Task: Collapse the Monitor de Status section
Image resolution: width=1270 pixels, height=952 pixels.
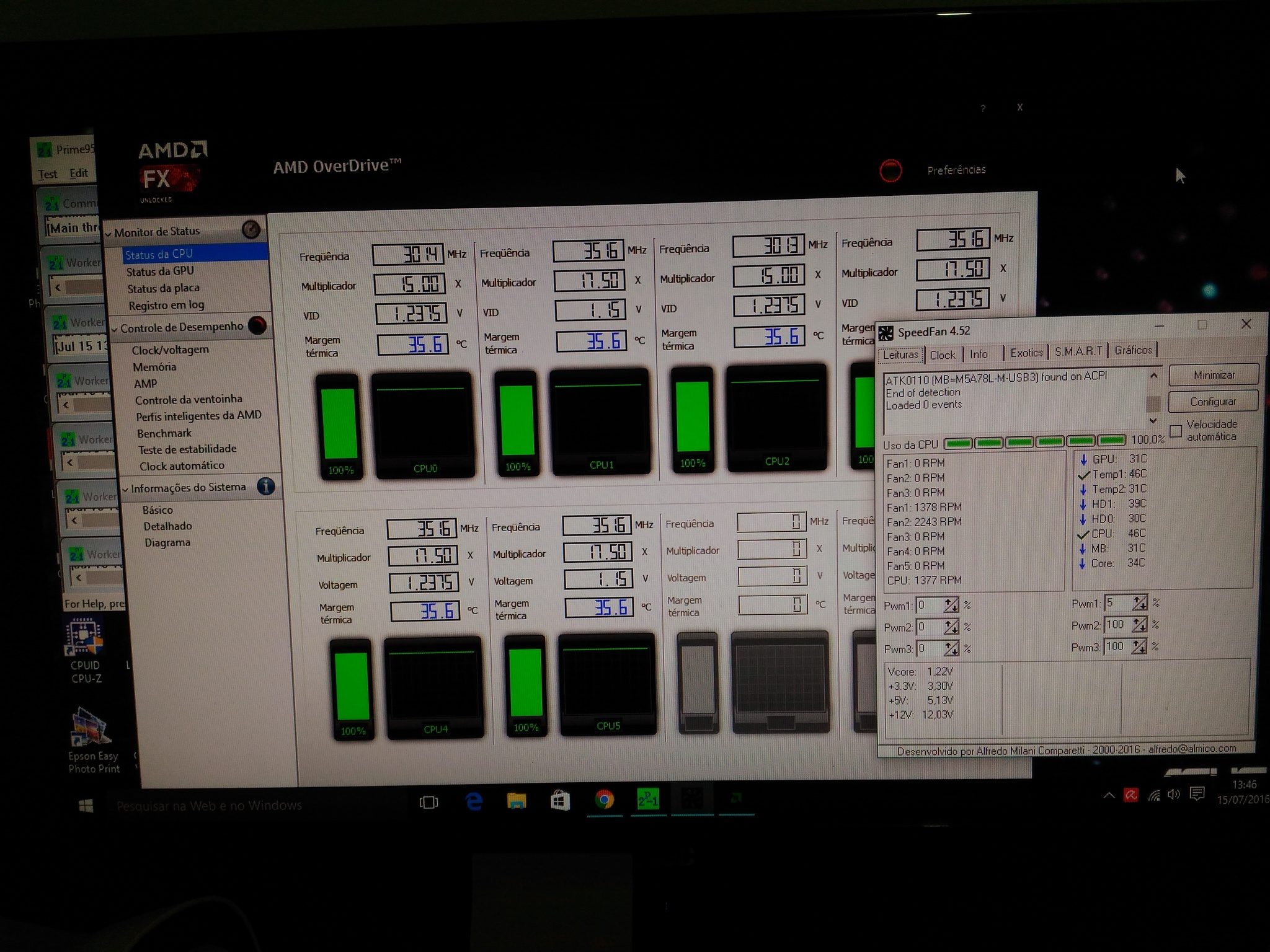Action: (109, 234)
